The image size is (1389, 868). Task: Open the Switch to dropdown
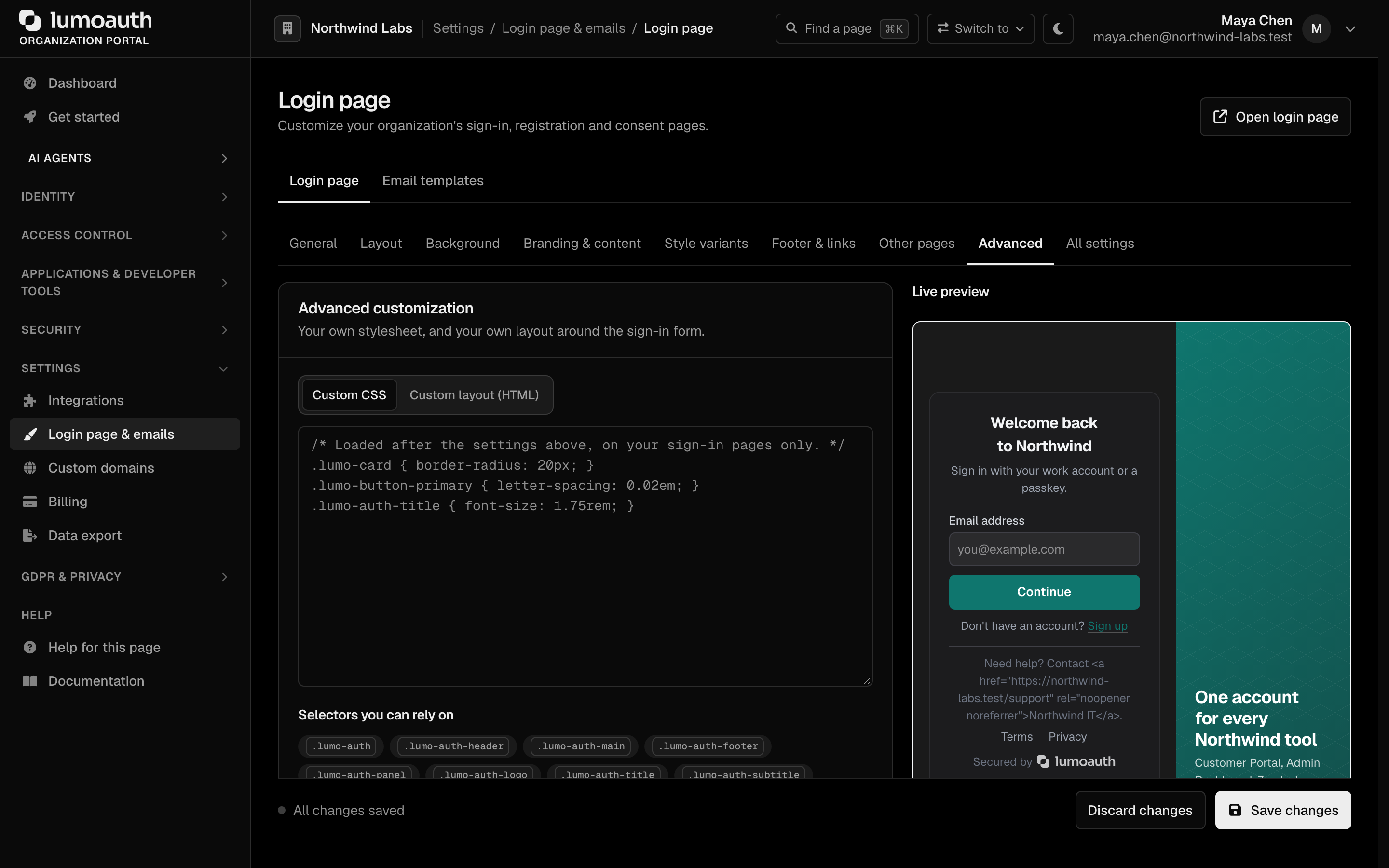[x=980, y=29]
